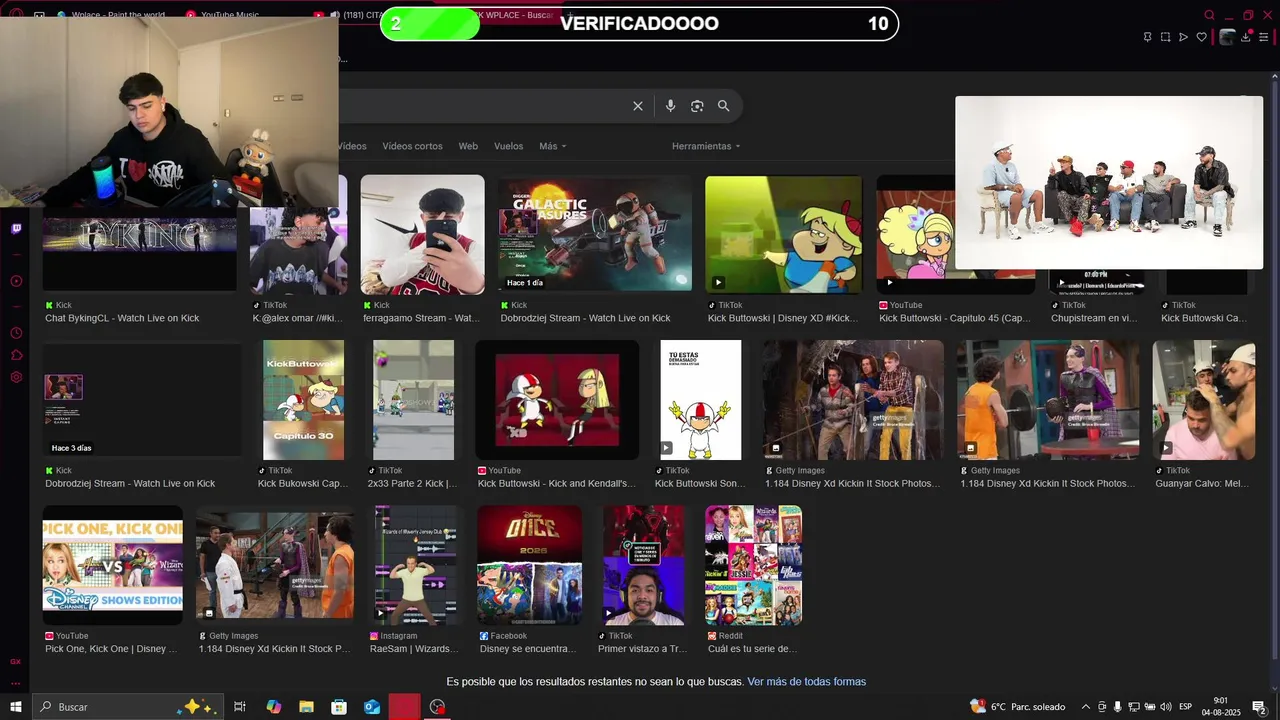Show hidden system tray icons
This screenshot has height=720, width=1280.
[x=1086, y=707]
